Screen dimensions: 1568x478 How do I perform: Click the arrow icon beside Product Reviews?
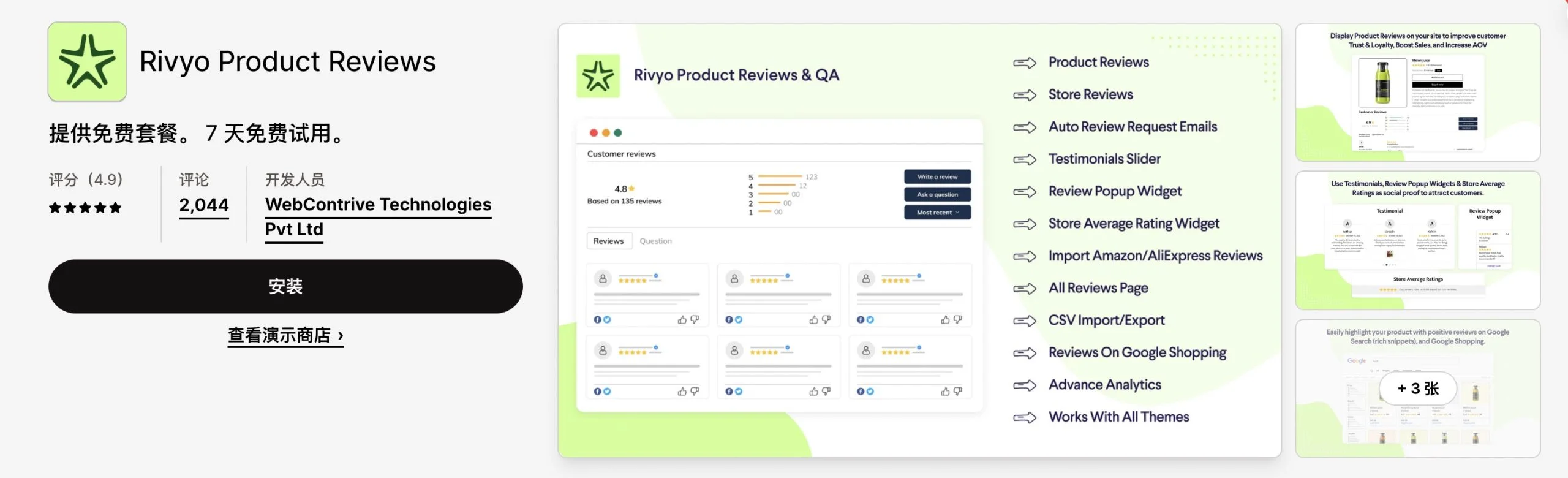[x=1024, y=63]
